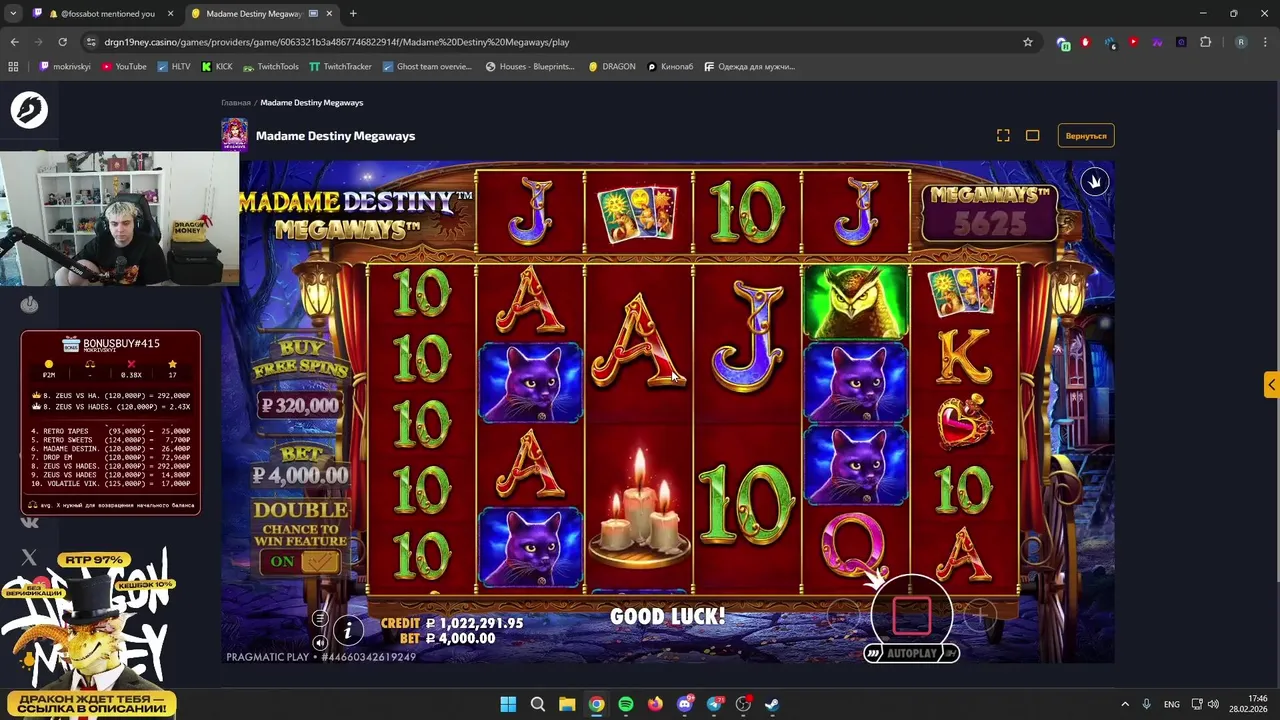Open the tab search dropdown arrow
This screenshot has height=720, width=1280.
[13, 14]
